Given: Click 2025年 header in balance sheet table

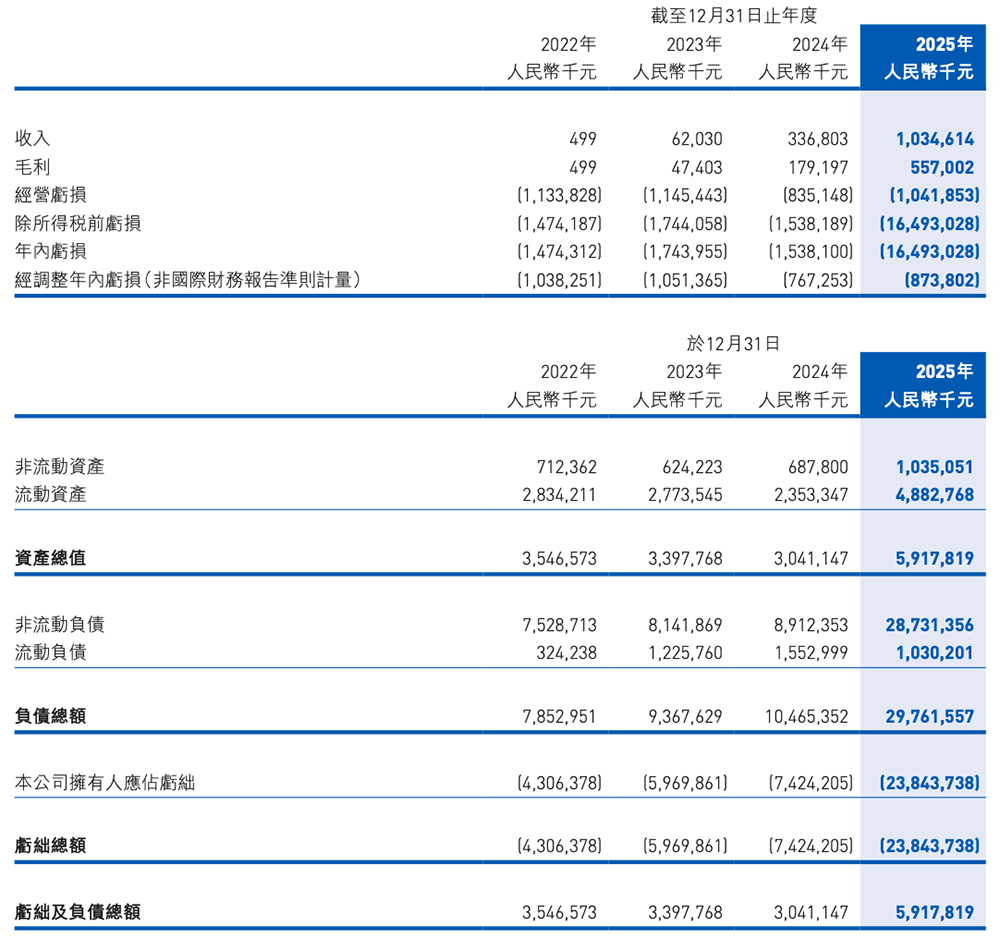Looking at the screenshot, I should click(x=945, y=371).
